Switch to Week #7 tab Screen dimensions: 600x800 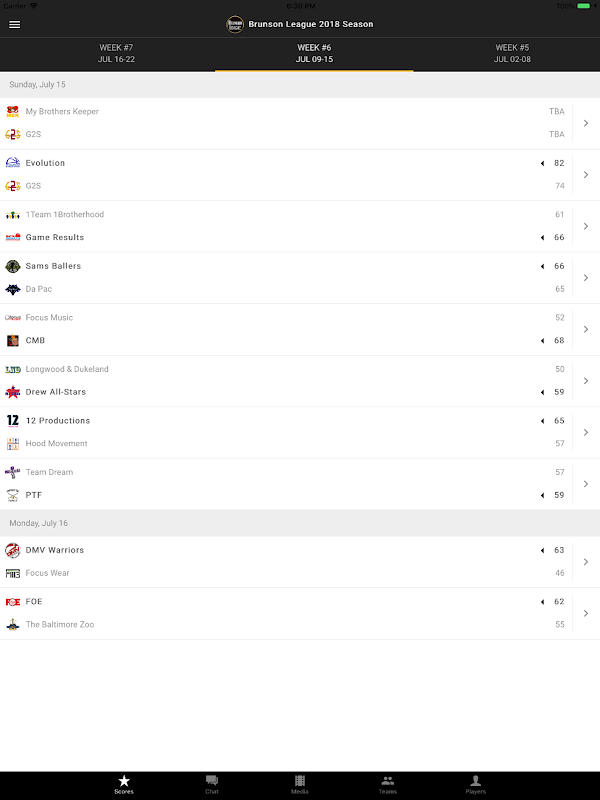click(116, 53)
